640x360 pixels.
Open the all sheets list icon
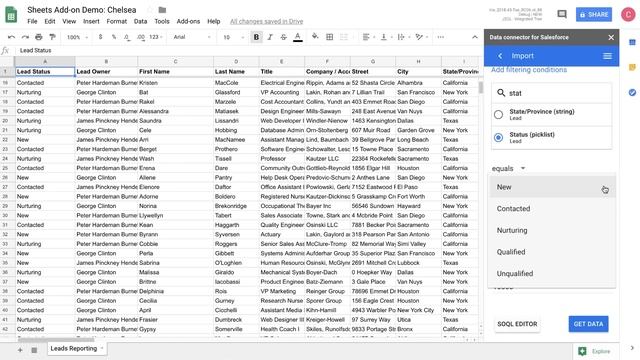click(x=34, y=350)
